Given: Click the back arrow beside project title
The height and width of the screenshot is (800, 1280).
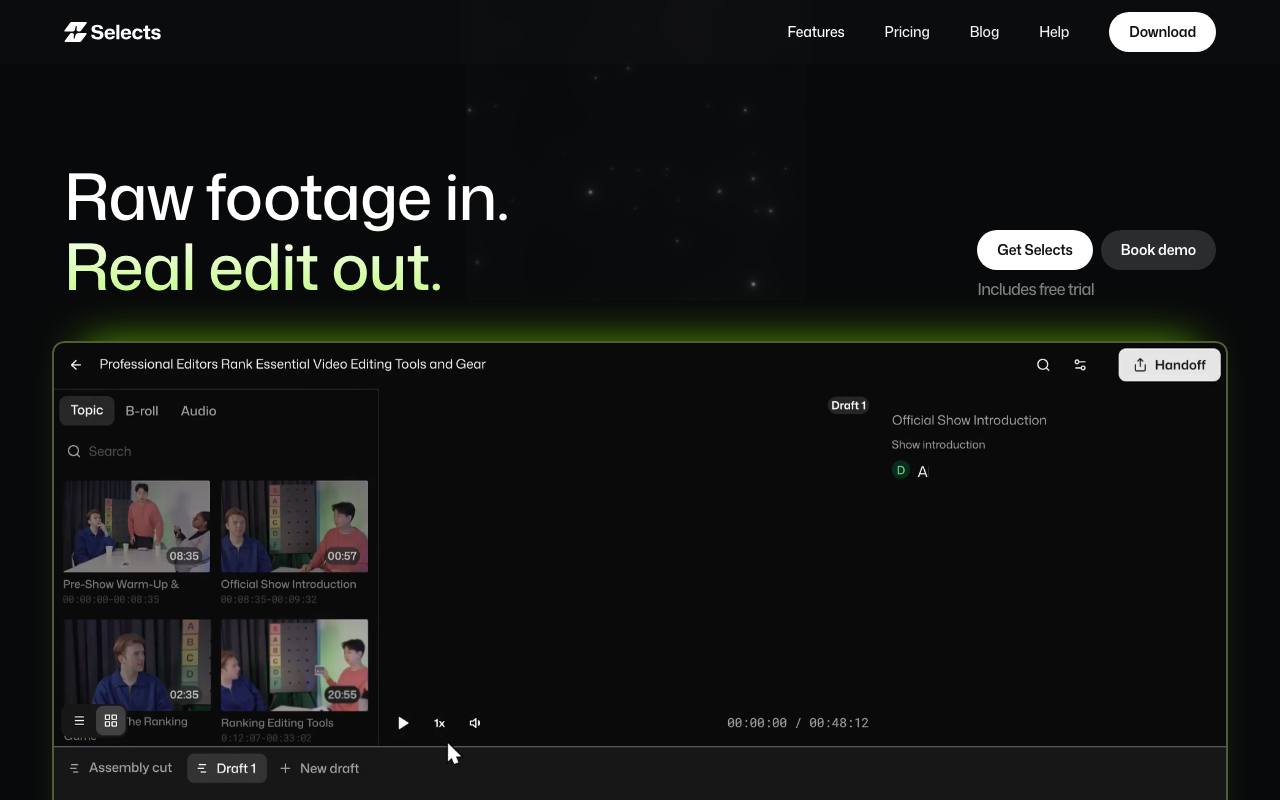Looking at the screenshot, I should pos(76,365).
